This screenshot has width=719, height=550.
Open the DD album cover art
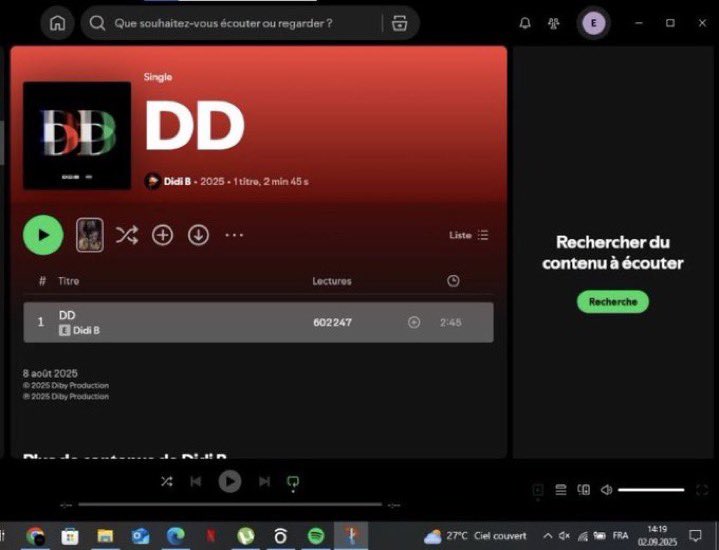click(x=77, y=136)
